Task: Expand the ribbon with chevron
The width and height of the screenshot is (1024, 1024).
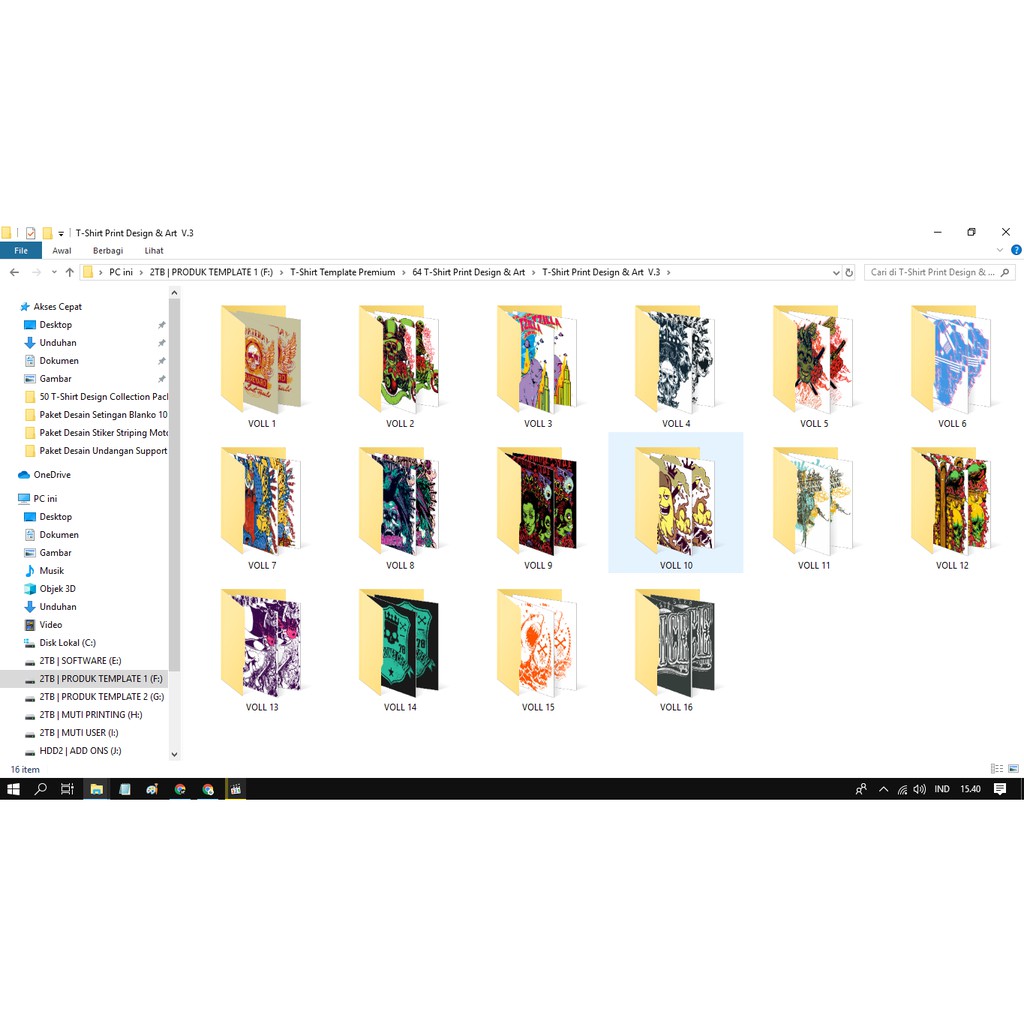Action: [x=999, y=250]
